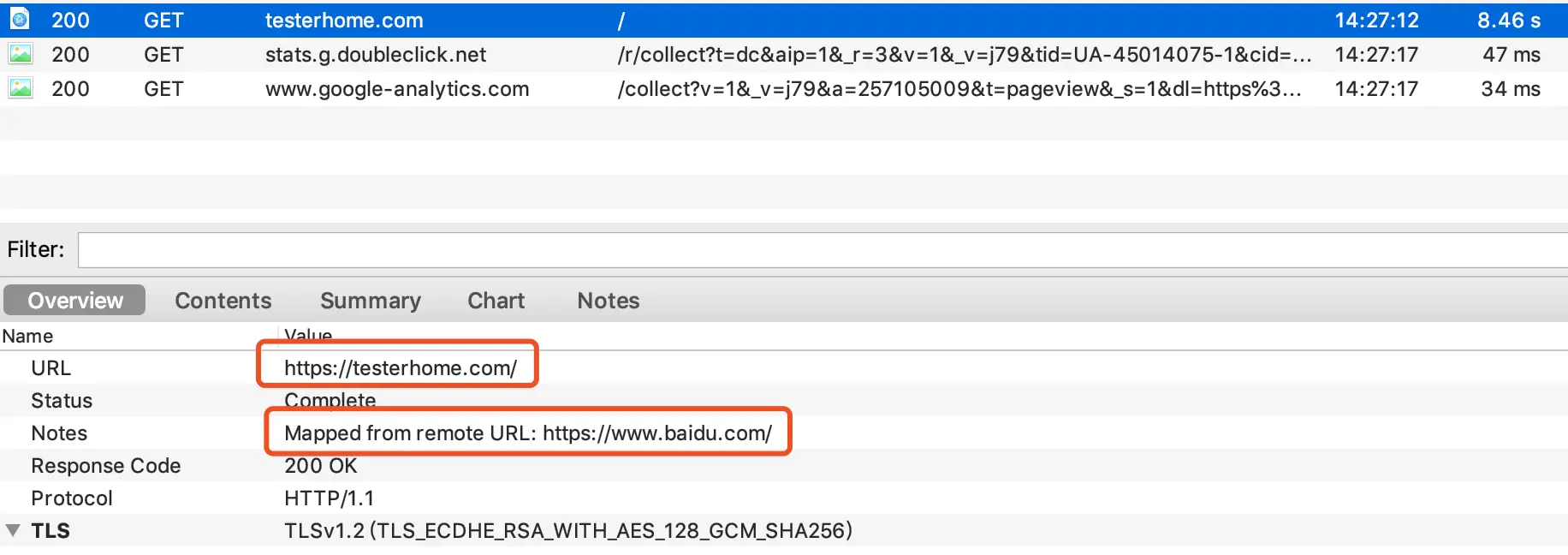Click the Notes row name in Overview
1568x555 pixels.
[x=59, y=433]
